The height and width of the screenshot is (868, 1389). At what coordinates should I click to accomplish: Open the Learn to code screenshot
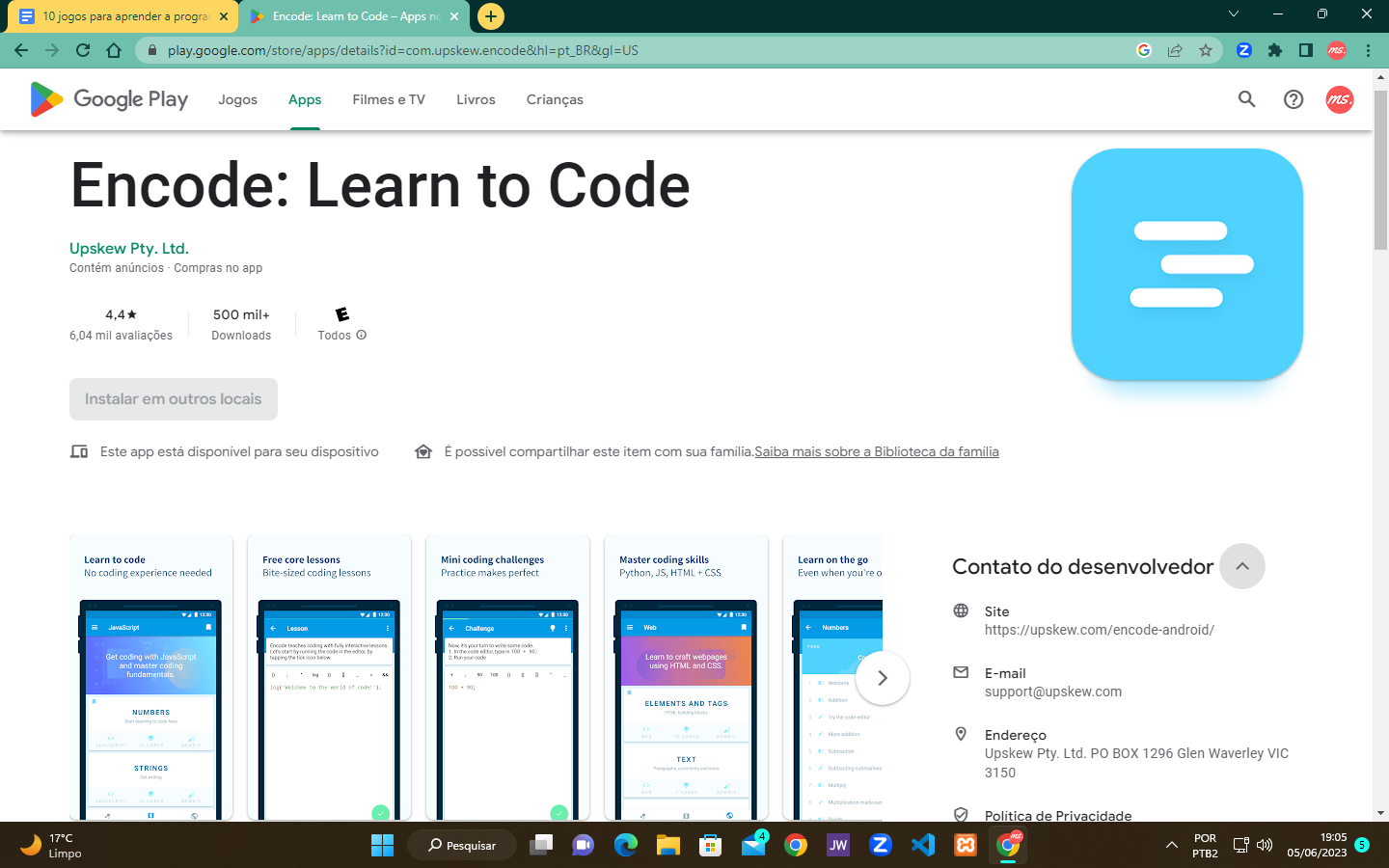pos(151,678)
